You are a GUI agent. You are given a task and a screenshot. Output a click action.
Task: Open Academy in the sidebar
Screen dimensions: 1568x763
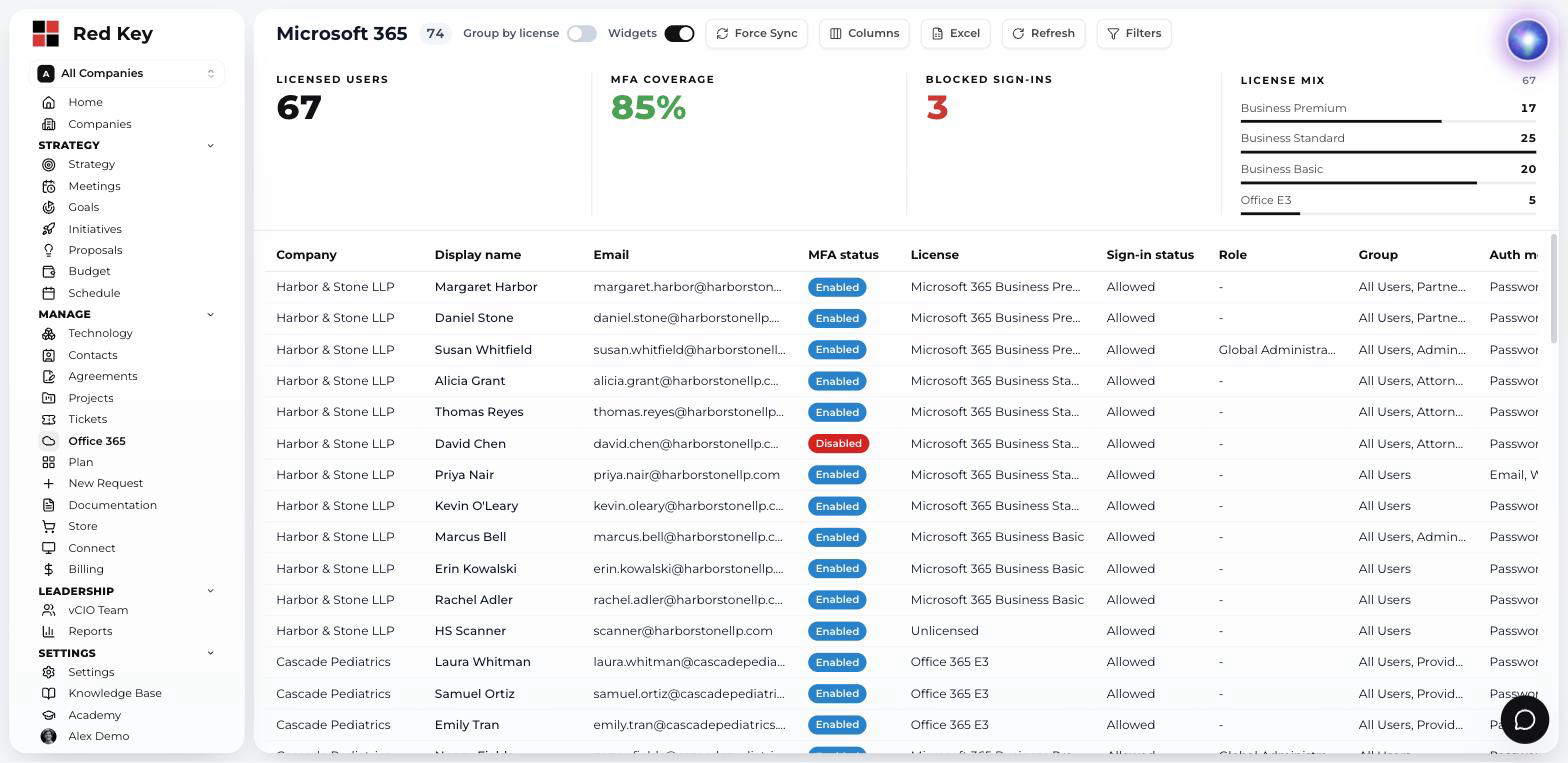(x=94, y=715)
